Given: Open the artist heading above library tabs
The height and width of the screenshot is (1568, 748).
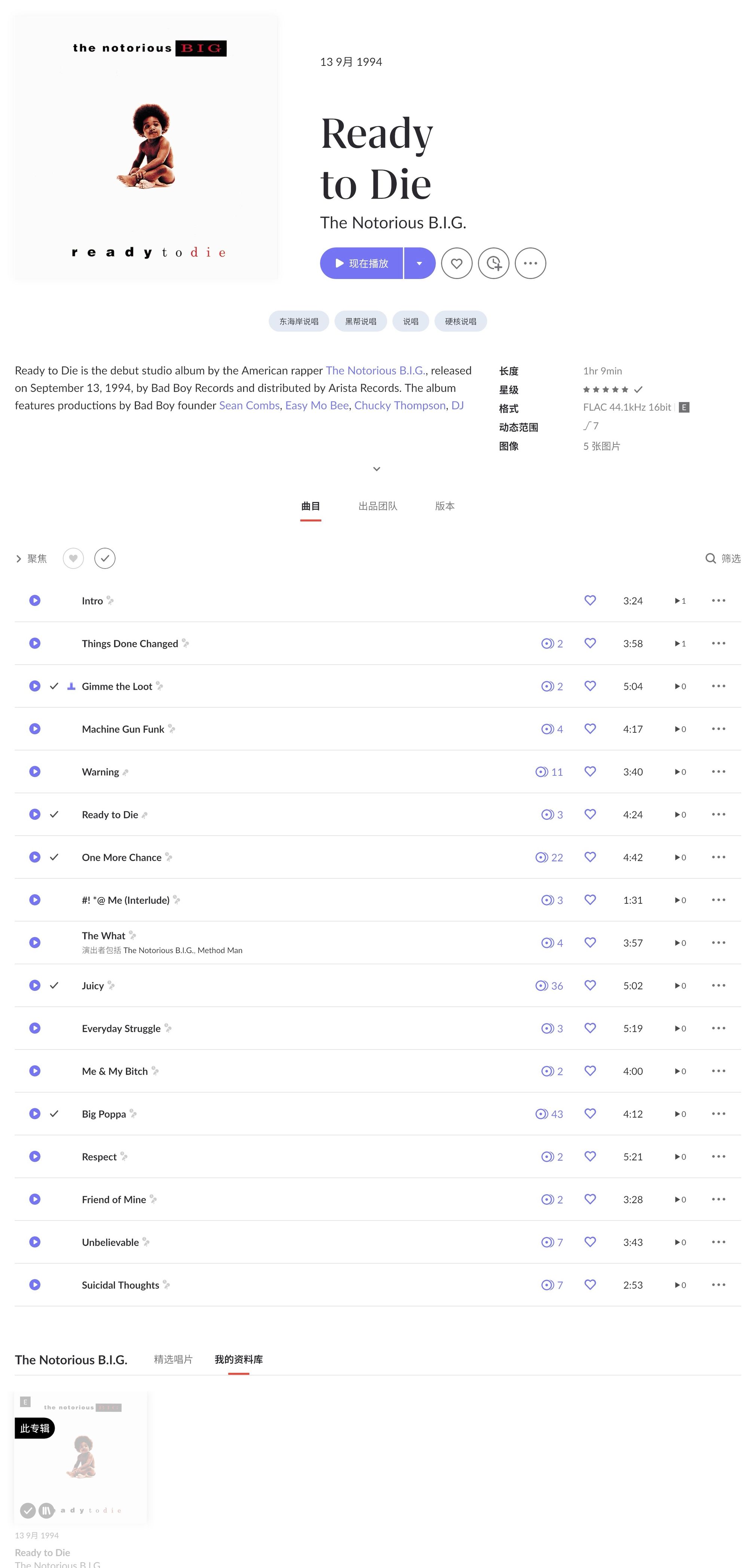Looking at the screenshot, I should tap(71, 1360).
